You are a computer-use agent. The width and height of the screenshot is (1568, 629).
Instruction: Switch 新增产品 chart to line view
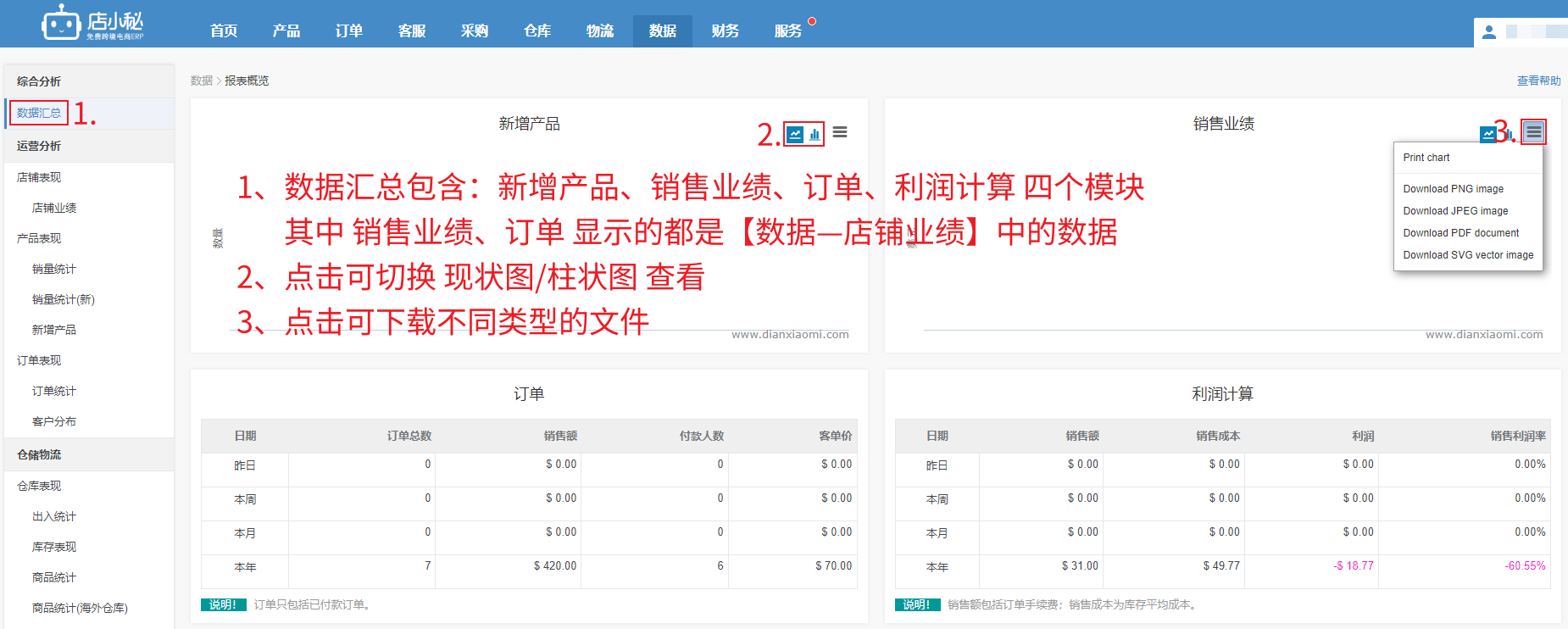pyautogui.click(x=795, y=134)
